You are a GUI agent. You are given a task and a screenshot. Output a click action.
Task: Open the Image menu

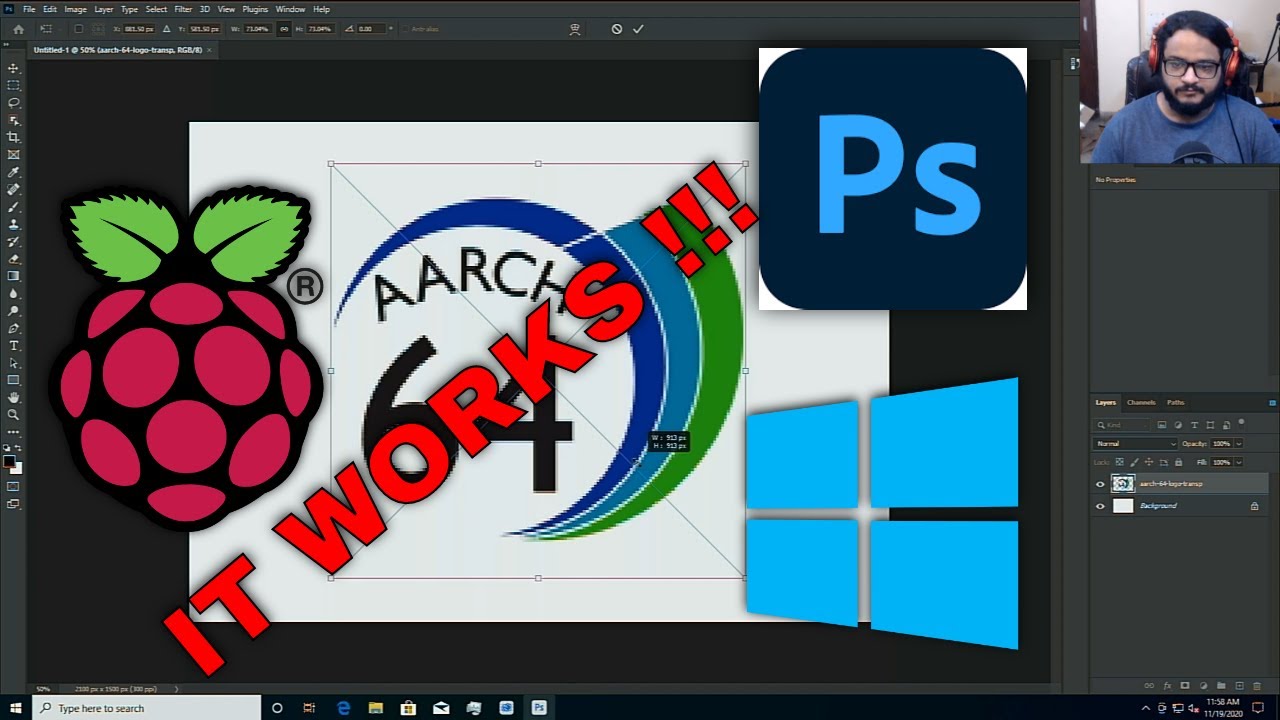76,9
